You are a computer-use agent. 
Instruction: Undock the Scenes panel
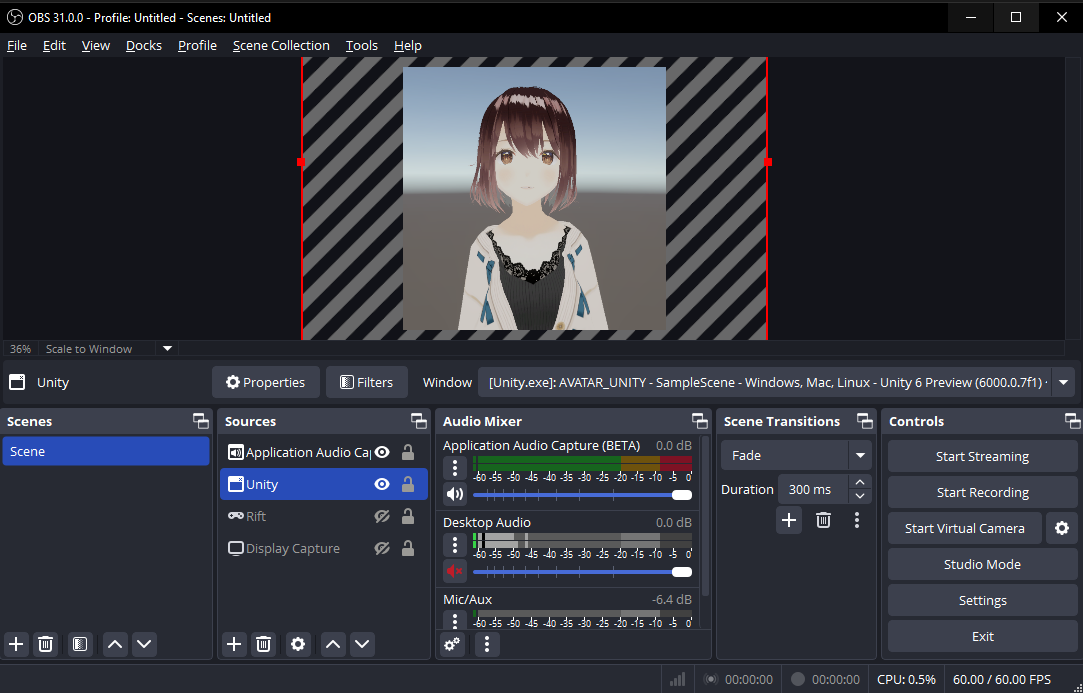(201, 421)
